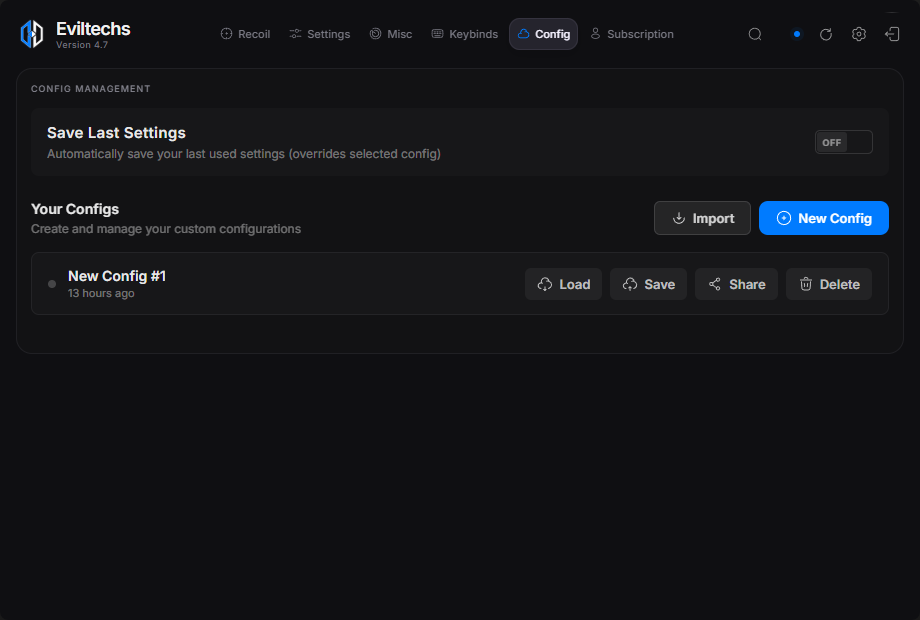Click the '13 hours ago' timestamp

pos(101,293)
